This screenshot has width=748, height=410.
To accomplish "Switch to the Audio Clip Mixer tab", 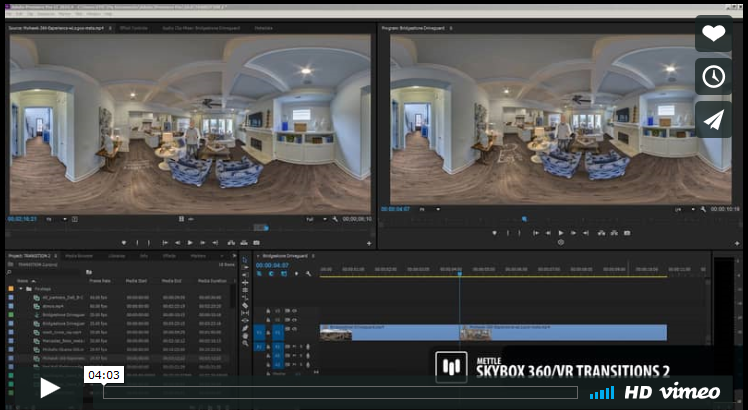I will (x=201, y=28).
